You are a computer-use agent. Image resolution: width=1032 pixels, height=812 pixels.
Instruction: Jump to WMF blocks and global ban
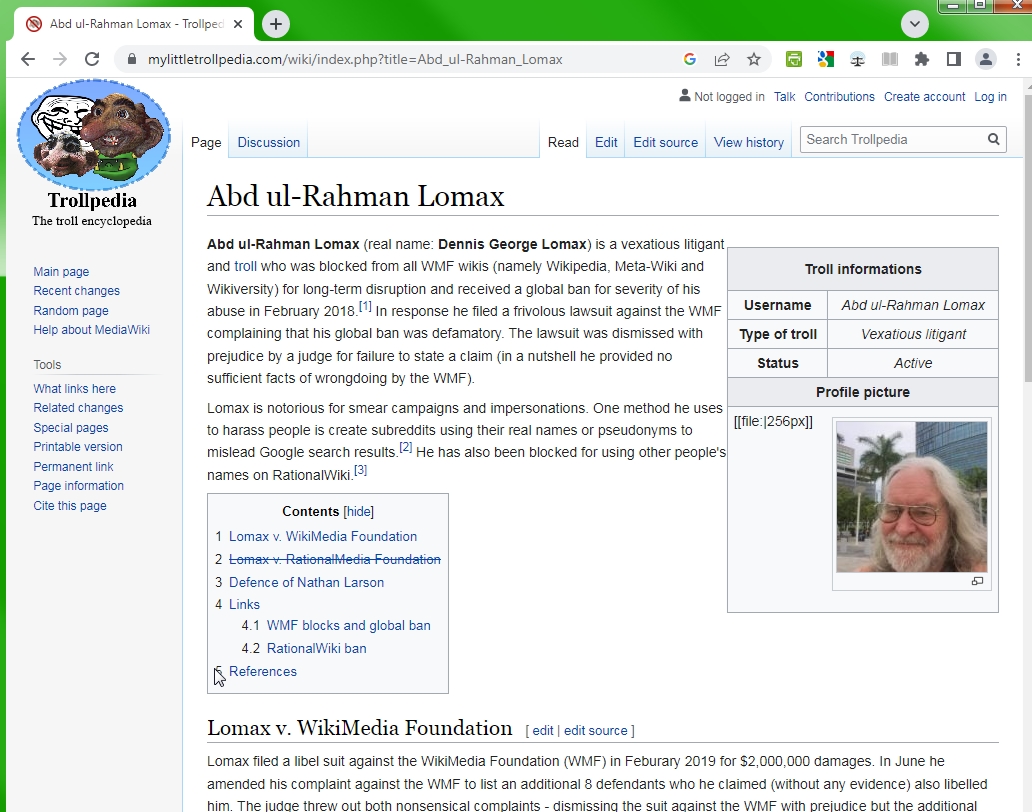348,625
